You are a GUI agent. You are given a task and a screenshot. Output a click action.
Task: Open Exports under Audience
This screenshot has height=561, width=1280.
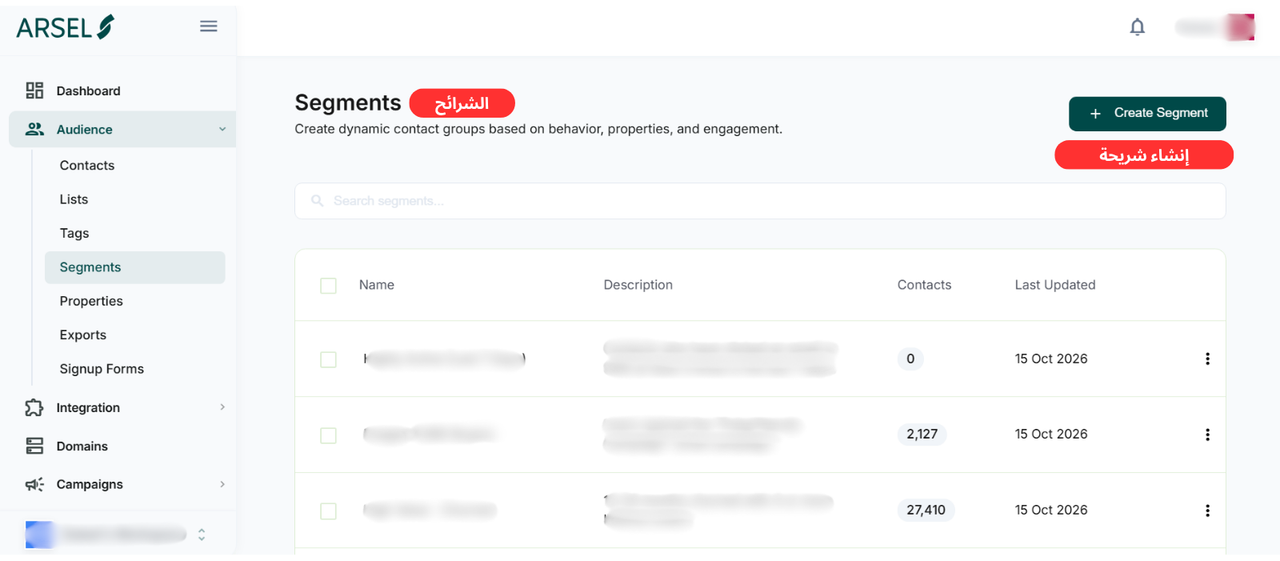point(83,335)
